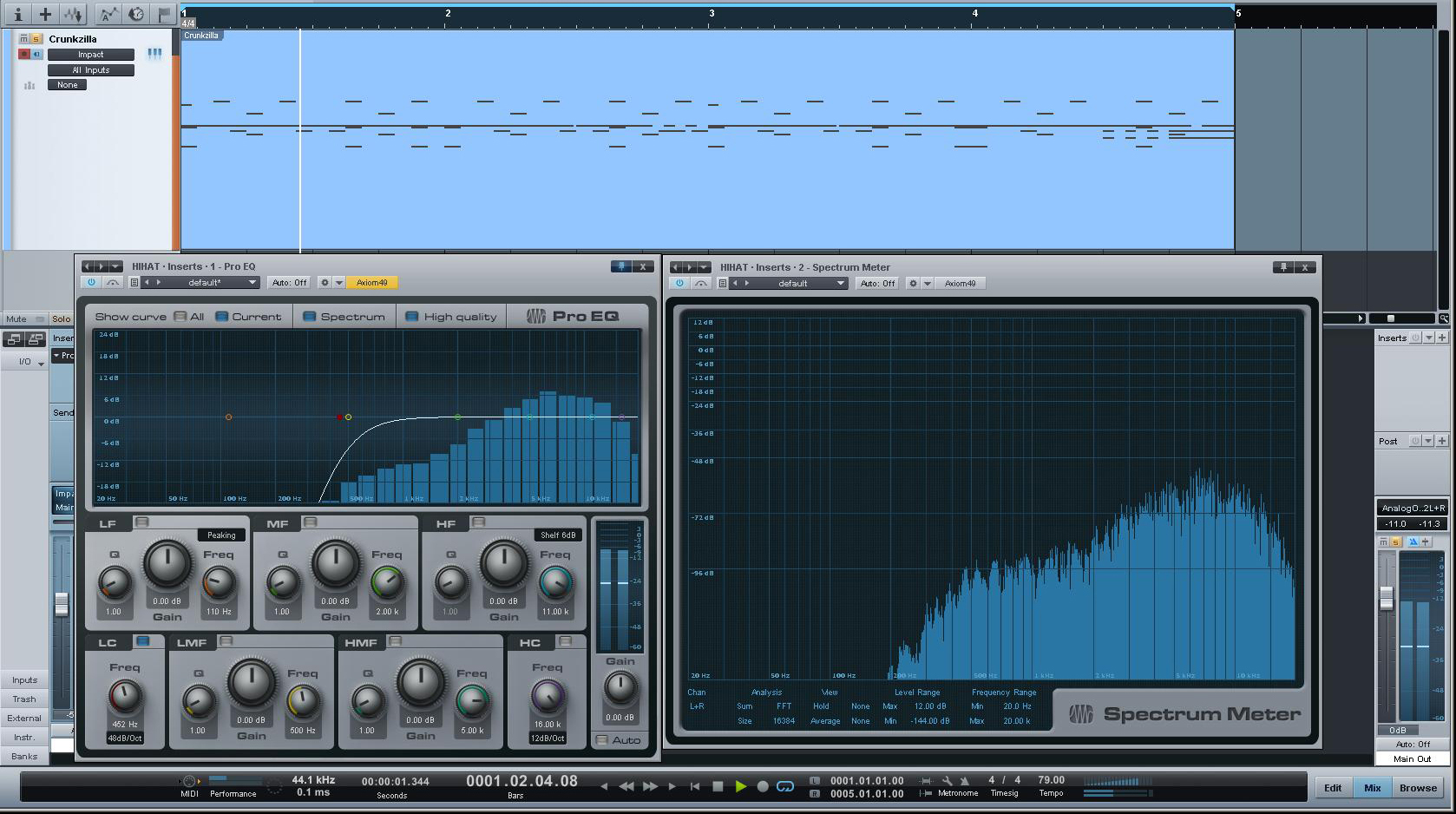Screen dimensions: 1456x814
Task: Click the add tracks plus icon
Action: tap(45, 13)
